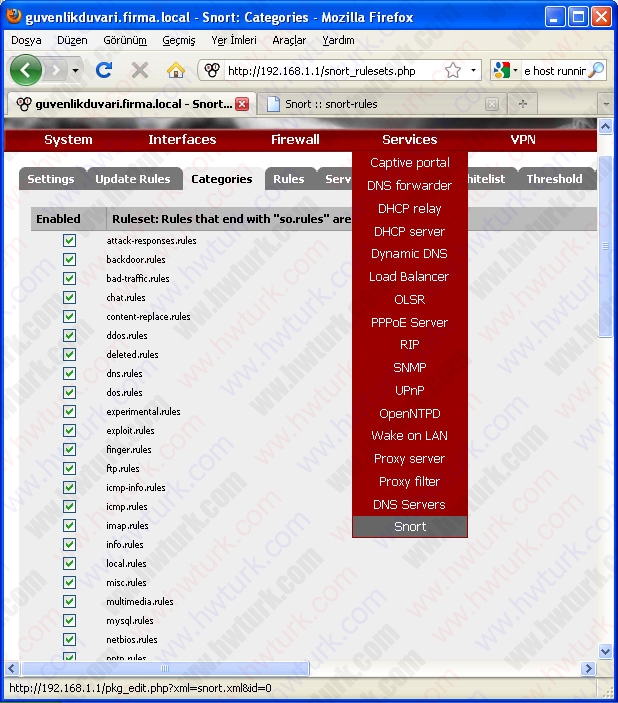618x703 pixels.
Task: Switch to the Snort Settings tab
Action: pos(51,179)
